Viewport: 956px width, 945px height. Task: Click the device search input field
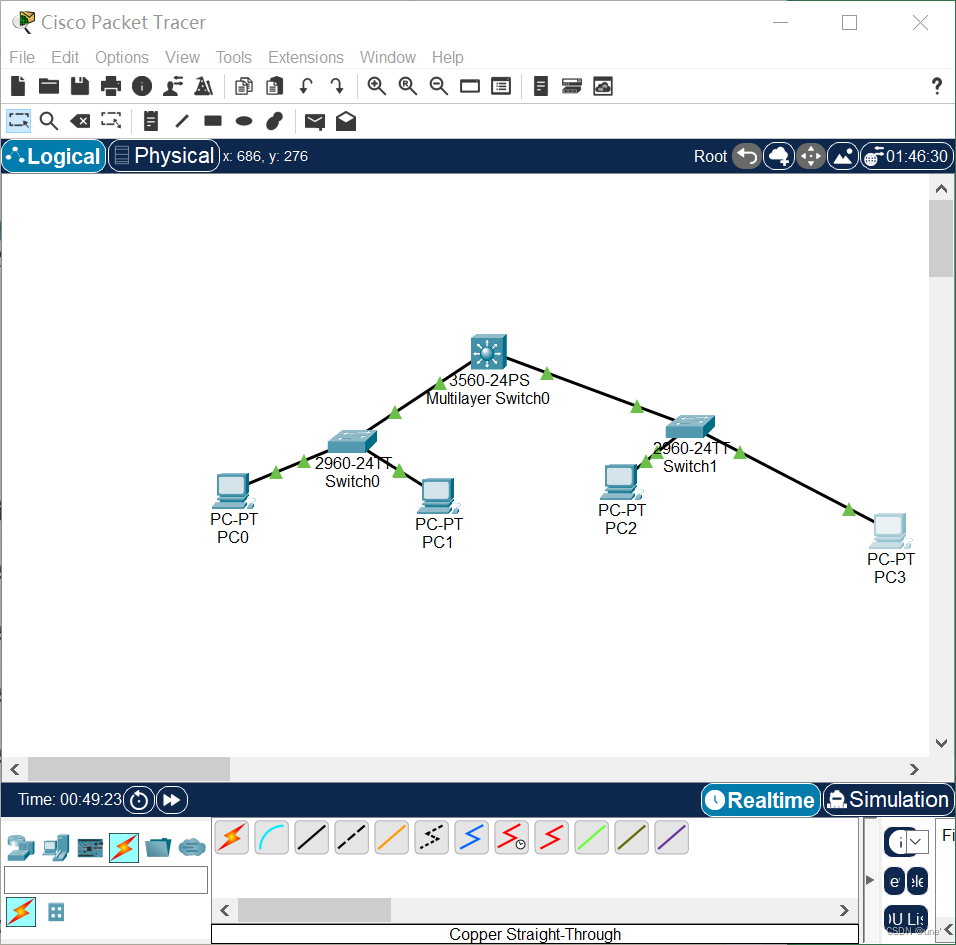pyautogui.click(x=106, y=880)
